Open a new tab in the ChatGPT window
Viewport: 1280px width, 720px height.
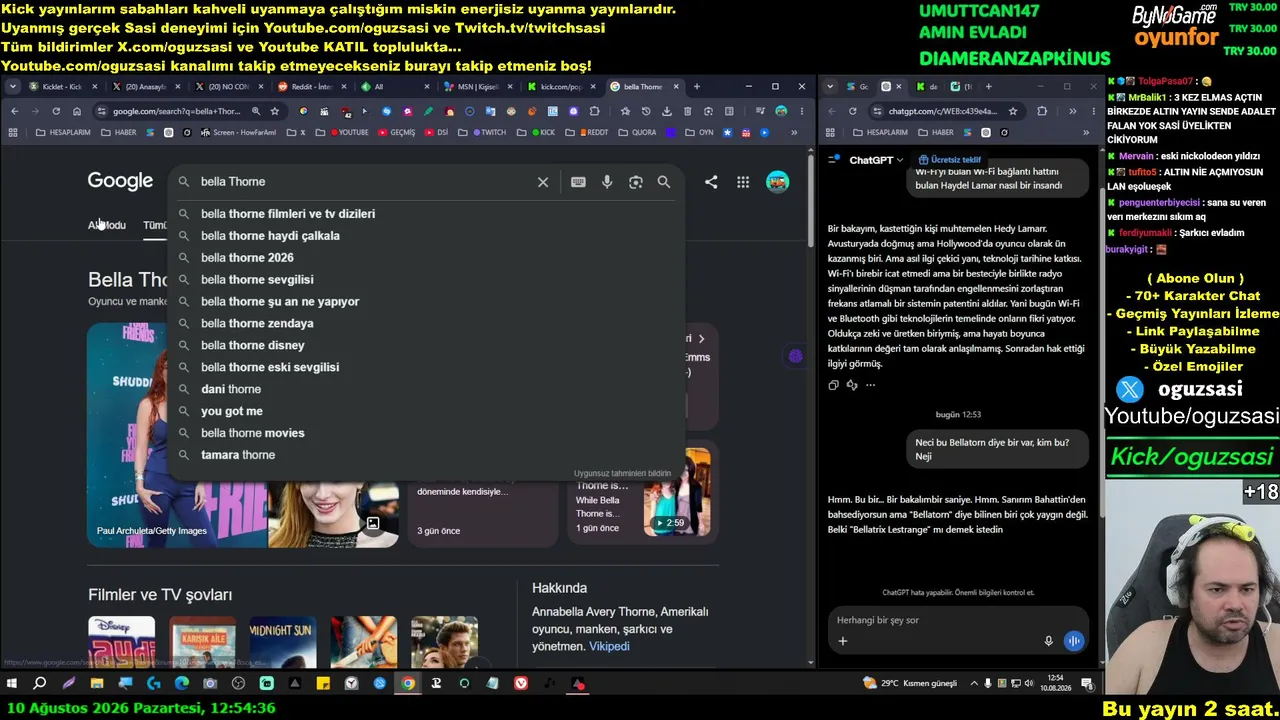(x=988, y=87)
